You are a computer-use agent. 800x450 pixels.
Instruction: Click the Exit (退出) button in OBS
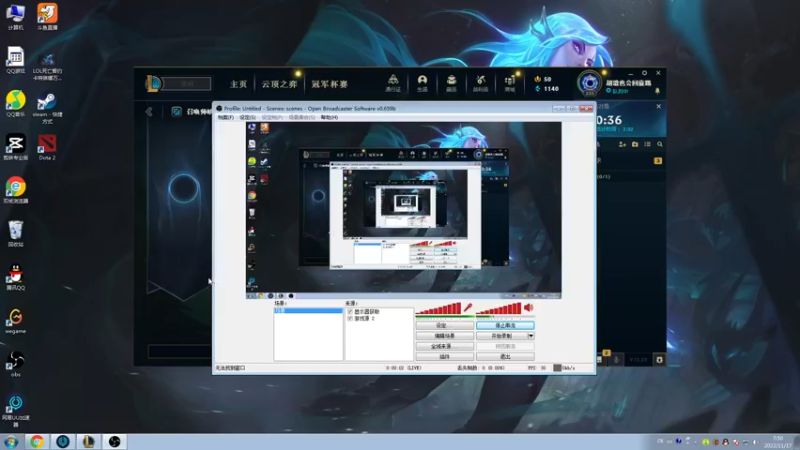coord(505,357)
